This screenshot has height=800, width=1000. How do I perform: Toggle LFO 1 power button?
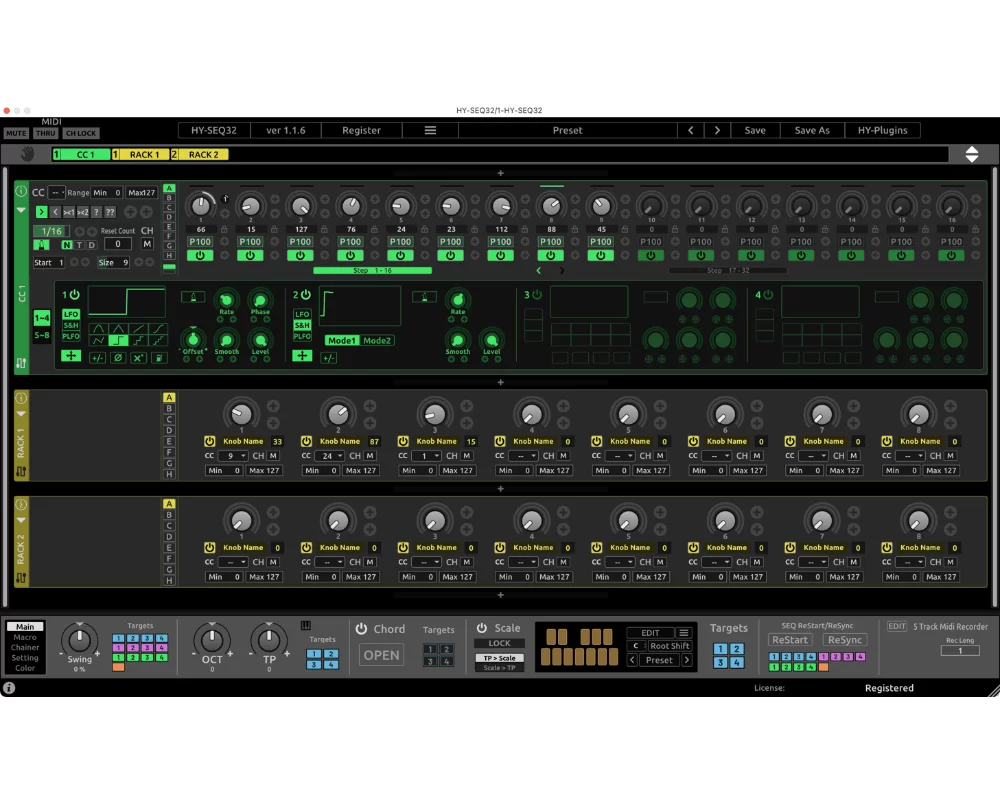75,295
